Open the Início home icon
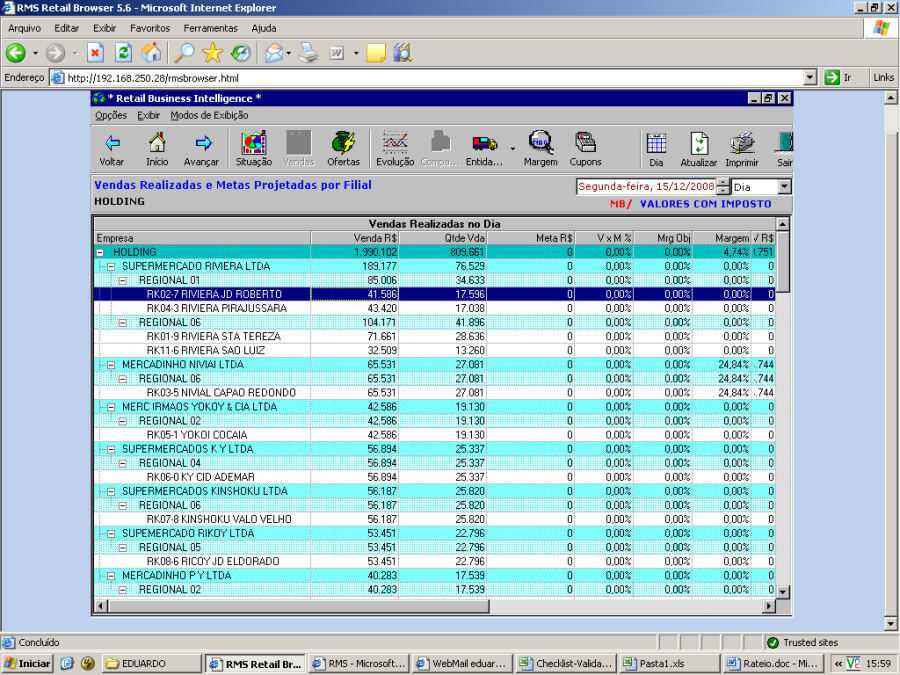 pyautogui.click(x=157, y=143)
